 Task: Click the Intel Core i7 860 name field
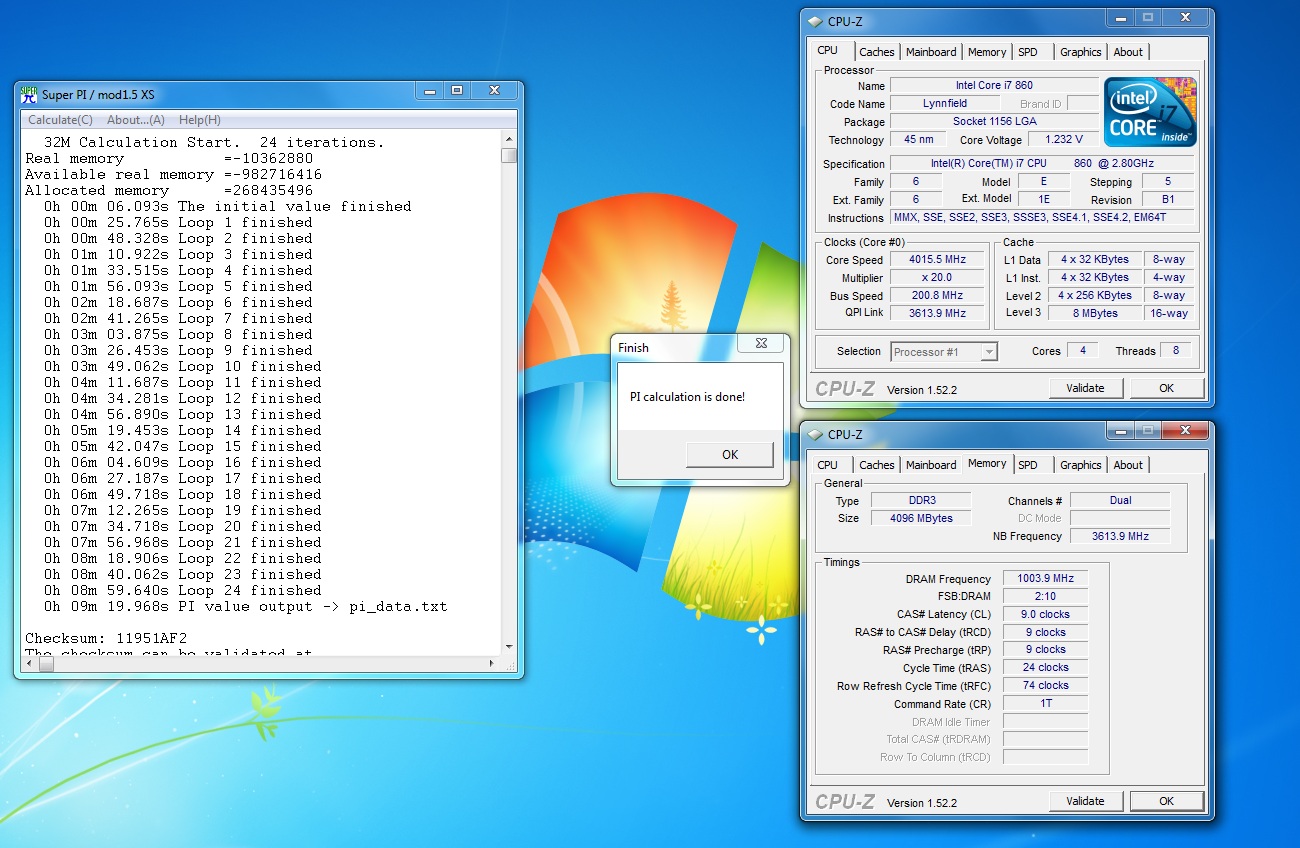click(994, 86)
